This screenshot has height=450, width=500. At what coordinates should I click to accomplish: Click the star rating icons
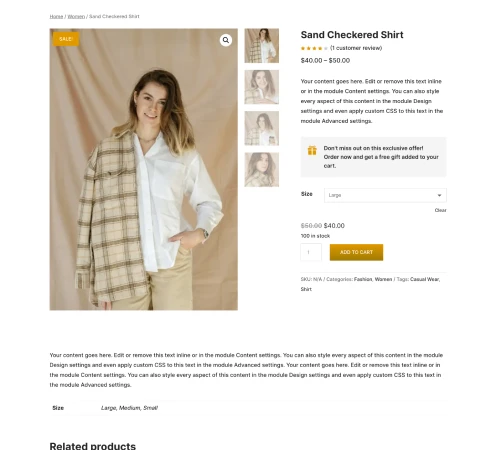click(x=314, y=48)
